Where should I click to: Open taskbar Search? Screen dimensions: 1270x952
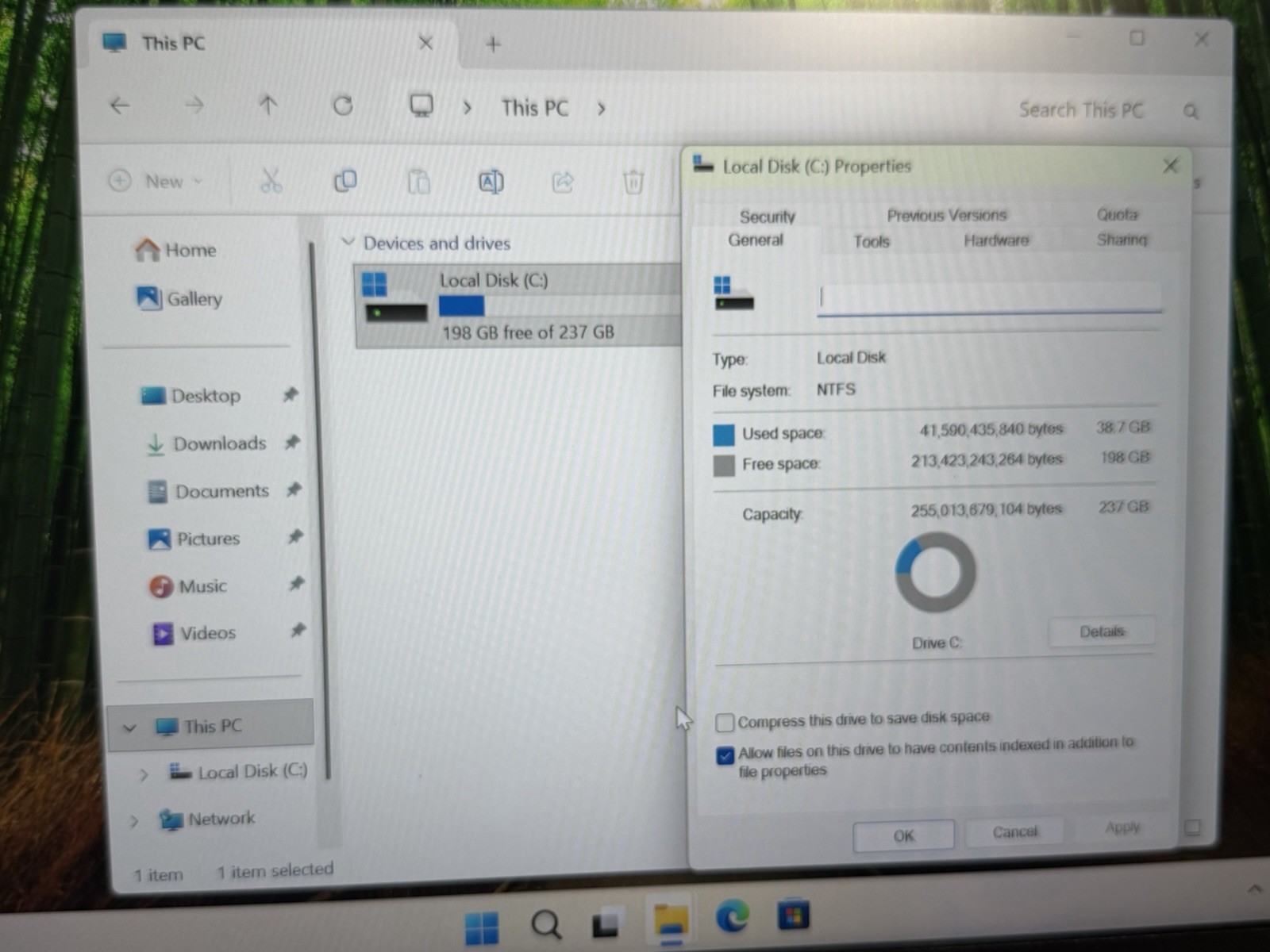coord(546,924)
